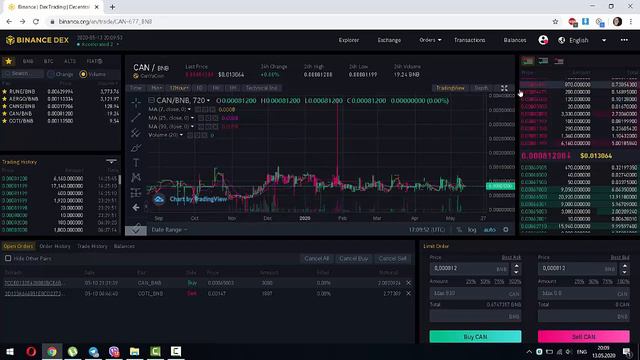This screenshot has width=640, height=360.
Task: Switch to the Trade History tab
Action: click(92, 246)
